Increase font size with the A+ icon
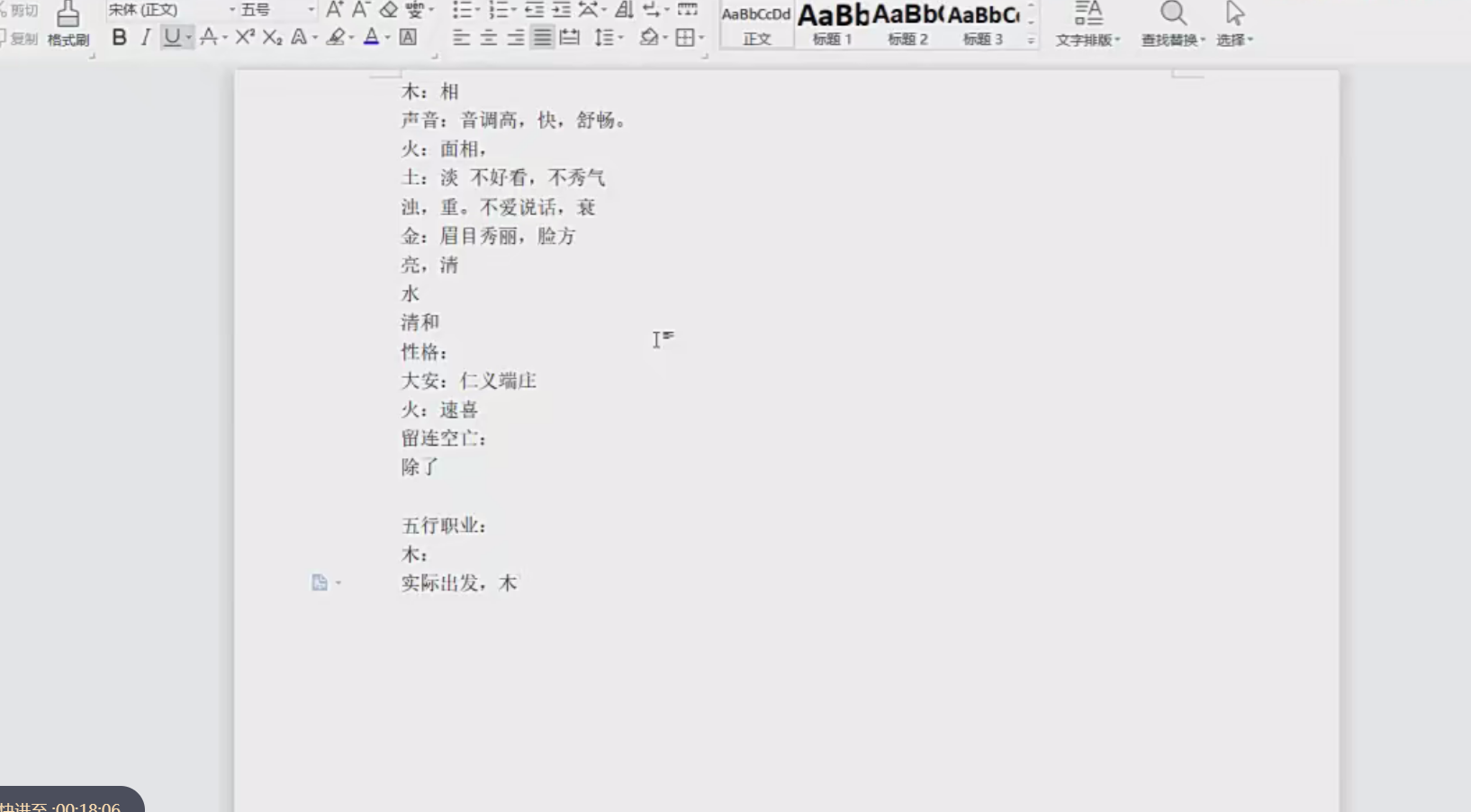 [332, 11]
